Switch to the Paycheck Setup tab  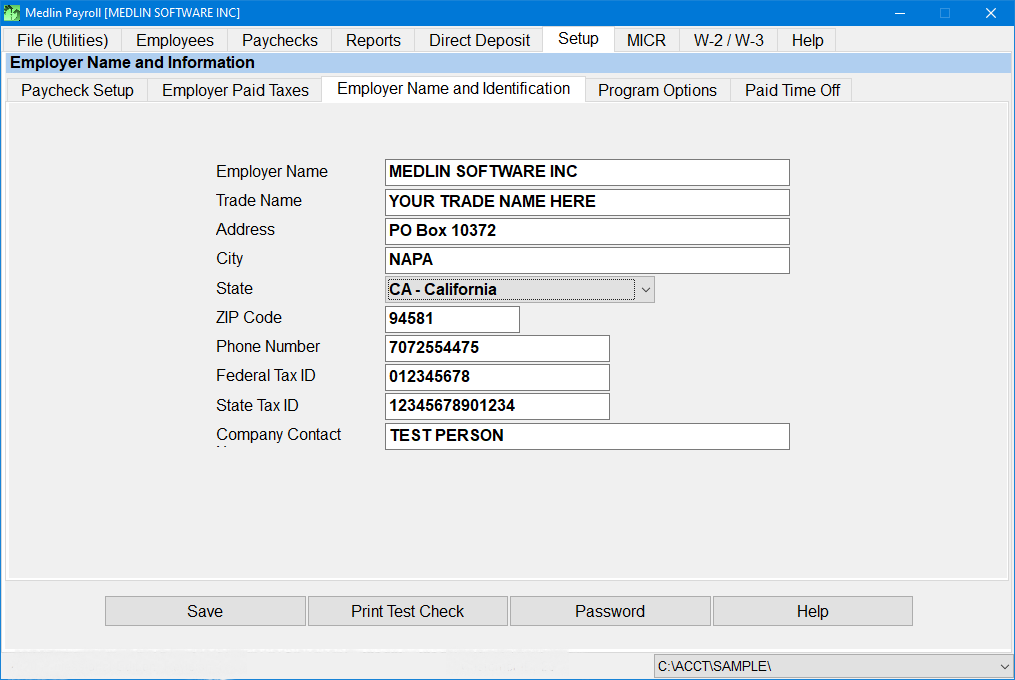pos(76,89)
